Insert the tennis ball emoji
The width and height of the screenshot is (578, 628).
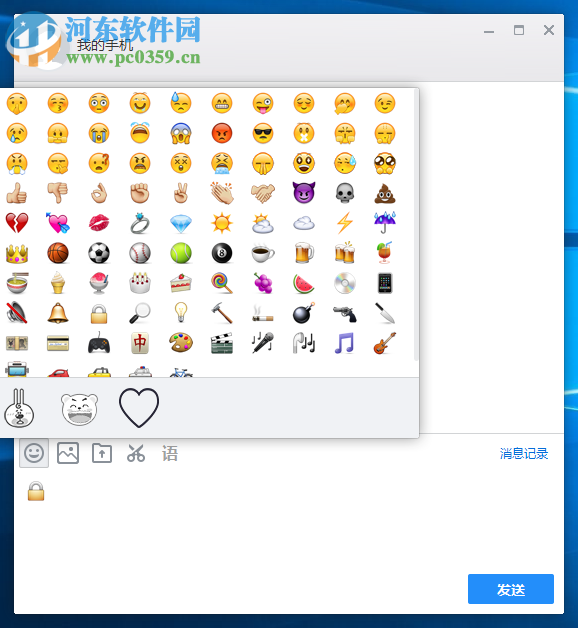pyautogui.click(x=181, y=253)
